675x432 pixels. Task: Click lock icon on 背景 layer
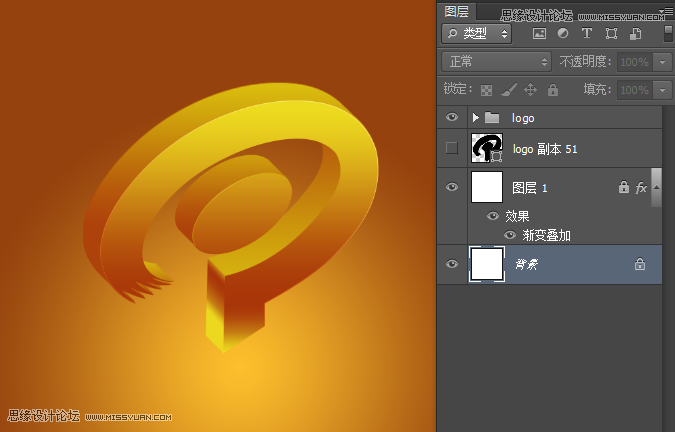coord(640,264)
